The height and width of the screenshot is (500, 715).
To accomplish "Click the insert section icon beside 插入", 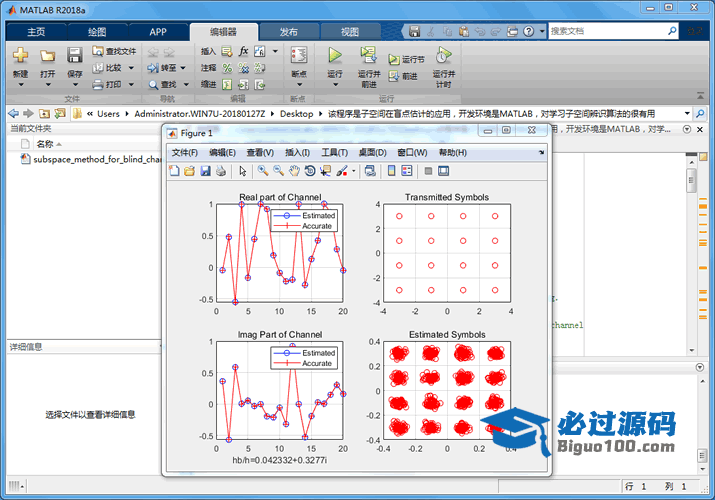I will (x=227, y=51).
